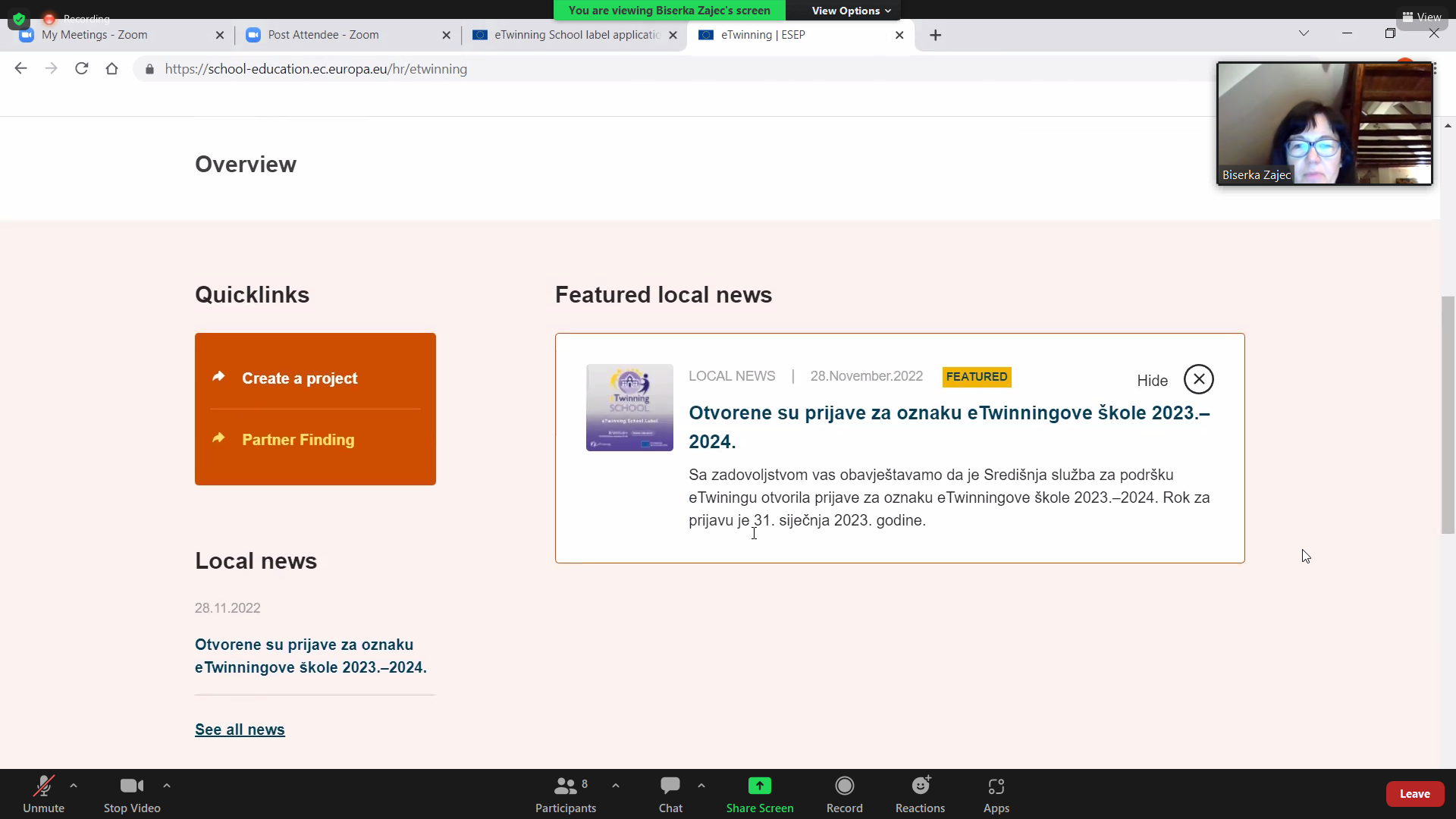Click the eTwinning School news thumbnail
1456x819 pixels.
(x=629, y=407)
